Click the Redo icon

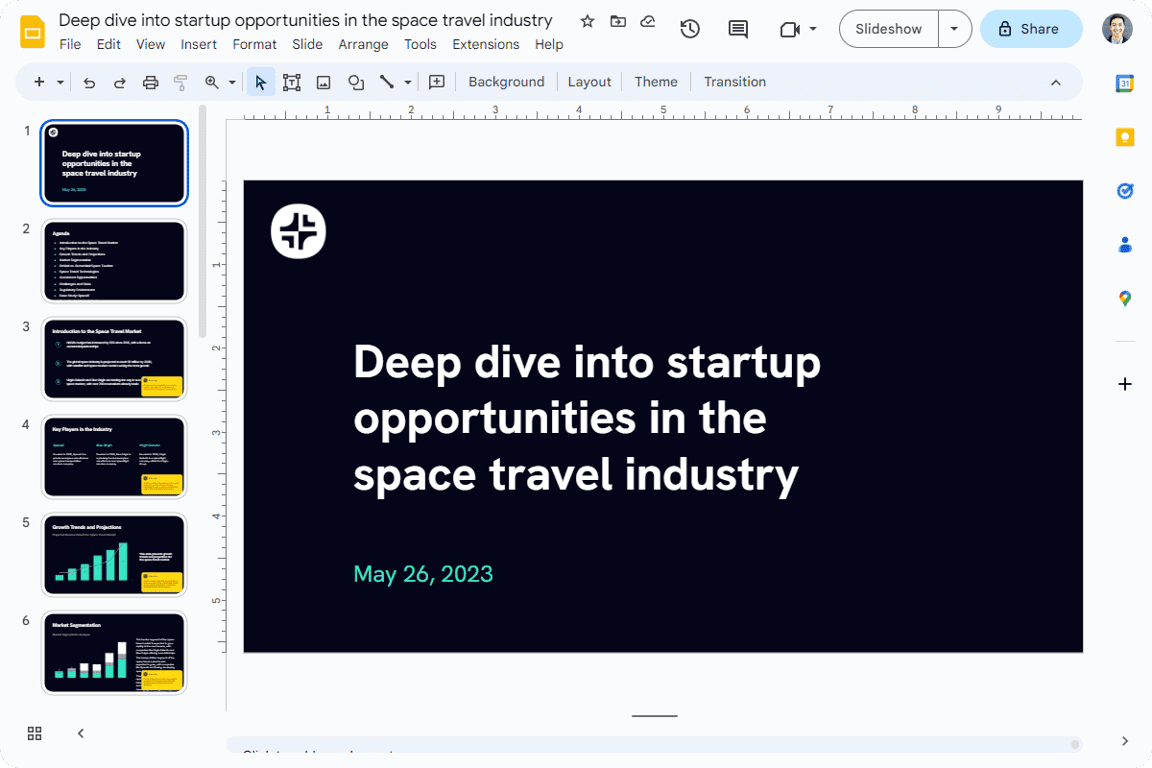[x=119, y=81]
